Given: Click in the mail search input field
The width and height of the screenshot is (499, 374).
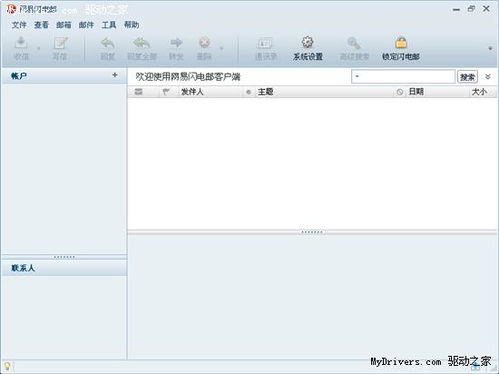Looking at the screenshot, I should point(403,77).
